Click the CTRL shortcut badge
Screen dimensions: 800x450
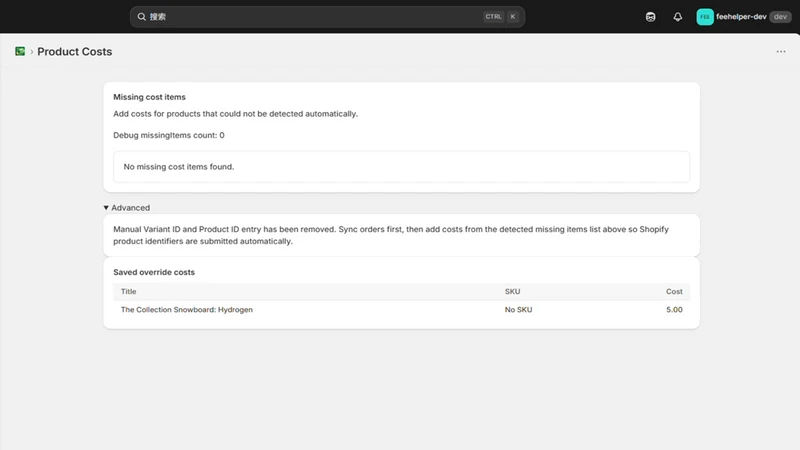click(493, 17)
